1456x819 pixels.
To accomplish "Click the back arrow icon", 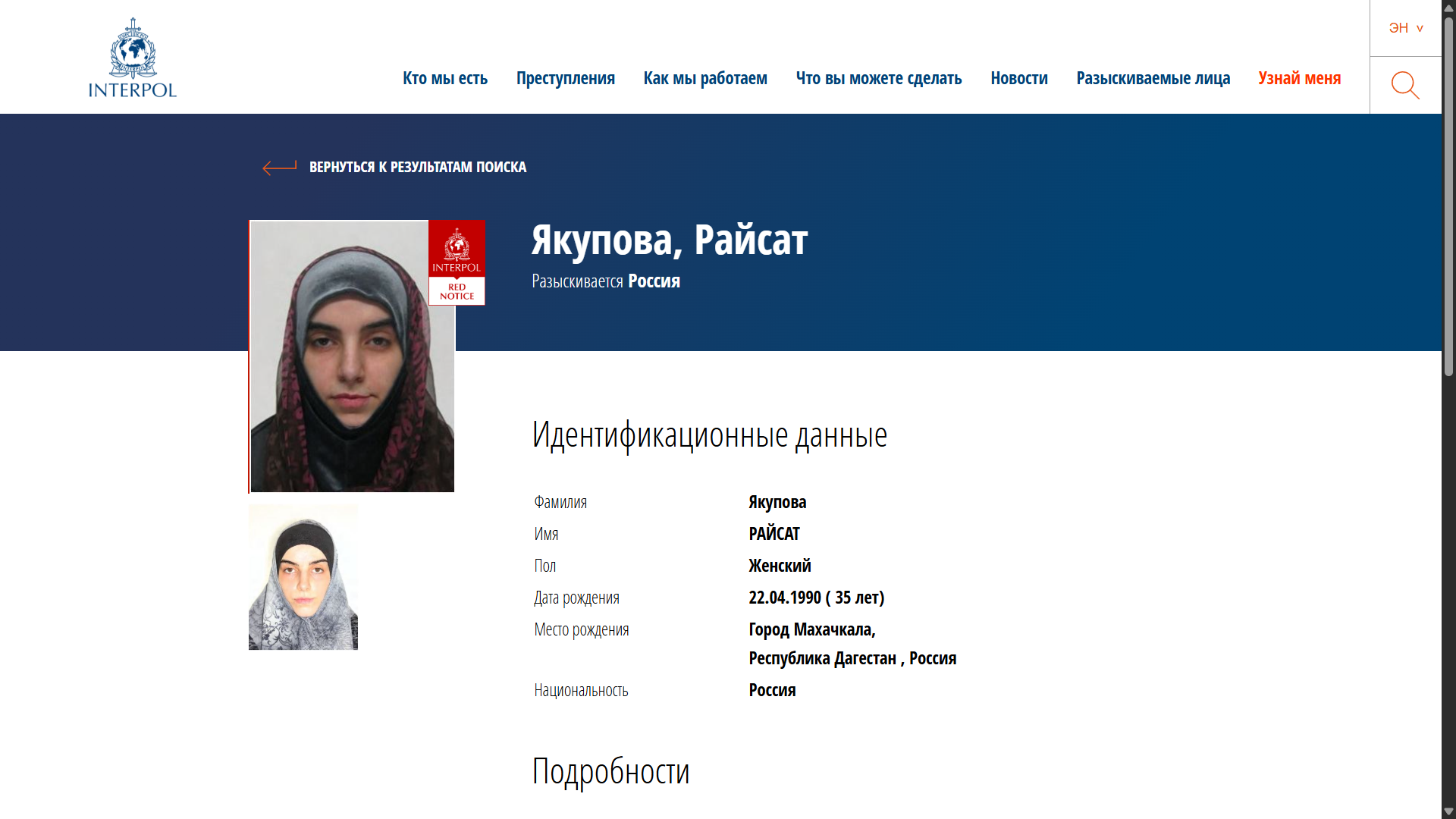I will (x=279, y=167).
